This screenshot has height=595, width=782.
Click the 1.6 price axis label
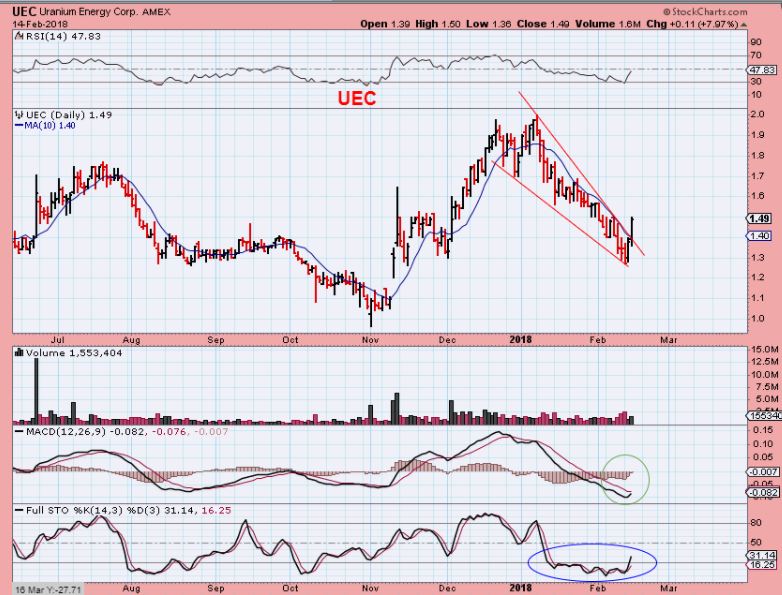click(758, 196)
